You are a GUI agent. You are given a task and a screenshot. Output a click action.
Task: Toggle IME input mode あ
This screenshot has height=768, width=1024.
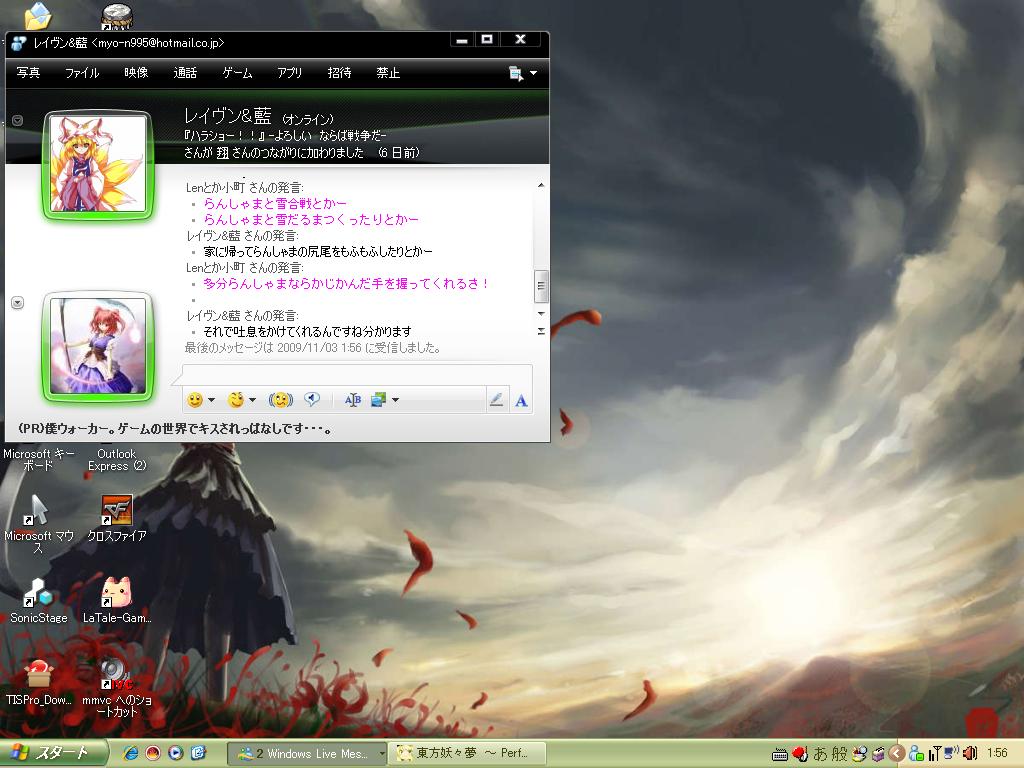[820, 754]
